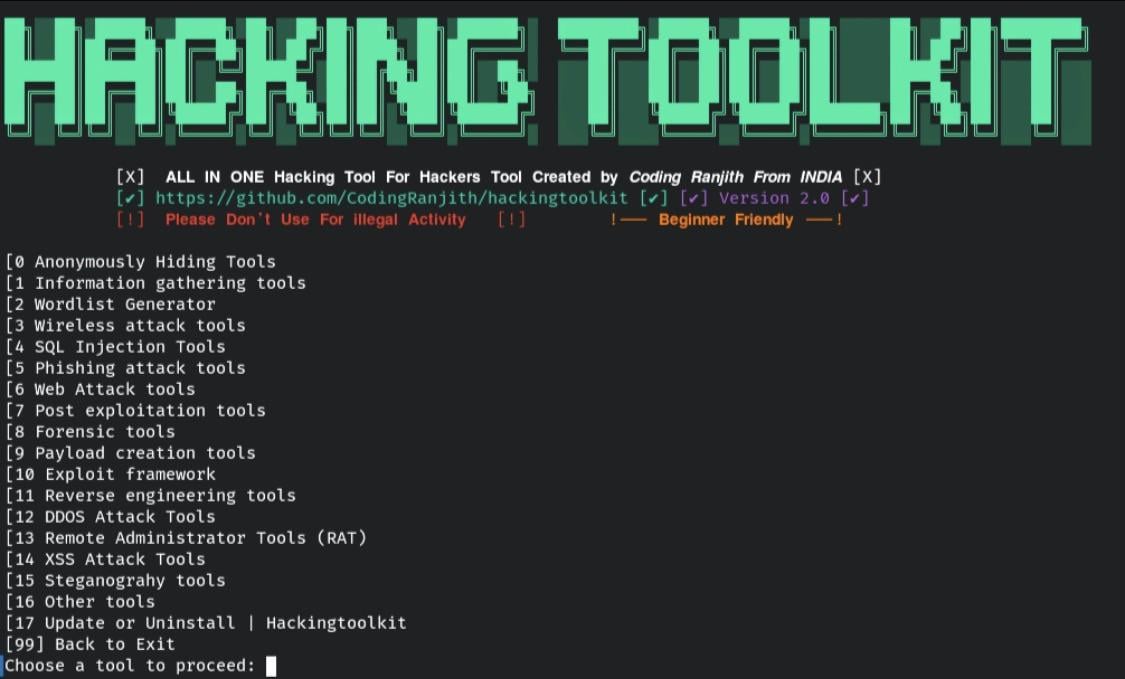
Task: Click the purple Version 2.0 label
Action: click(x=774, y=198)
